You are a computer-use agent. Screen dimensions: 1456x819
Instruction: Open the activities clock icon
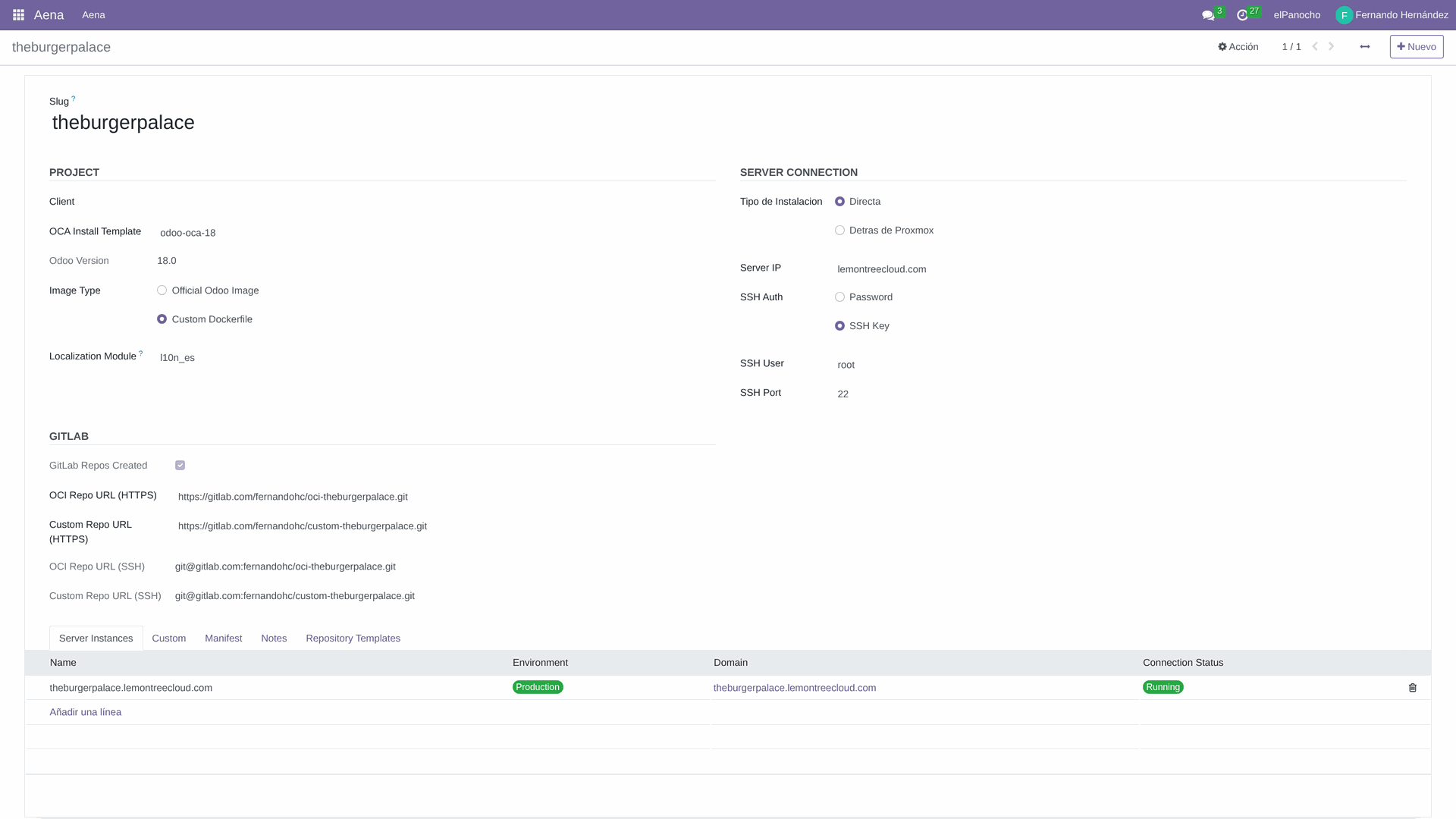[x=1242, y=15]
